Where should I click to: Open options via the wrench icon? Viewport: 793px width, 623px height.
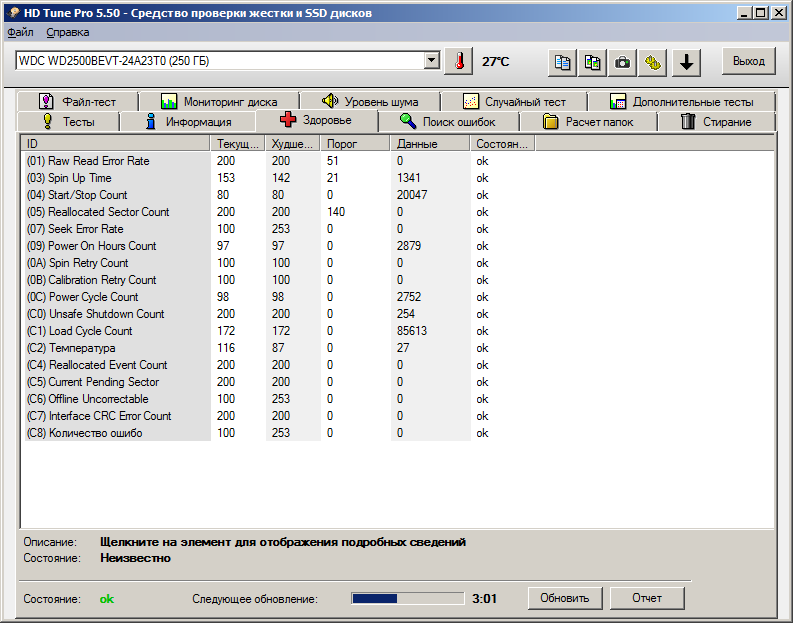click(x=653, y=62)
